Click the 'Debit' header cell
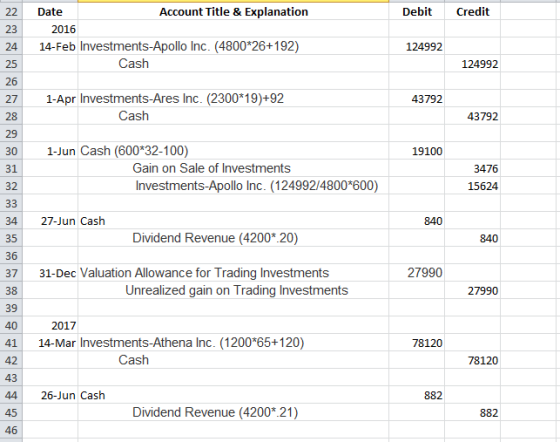Image resolution: width=560 pixels, height=442 pixels. 417,12
